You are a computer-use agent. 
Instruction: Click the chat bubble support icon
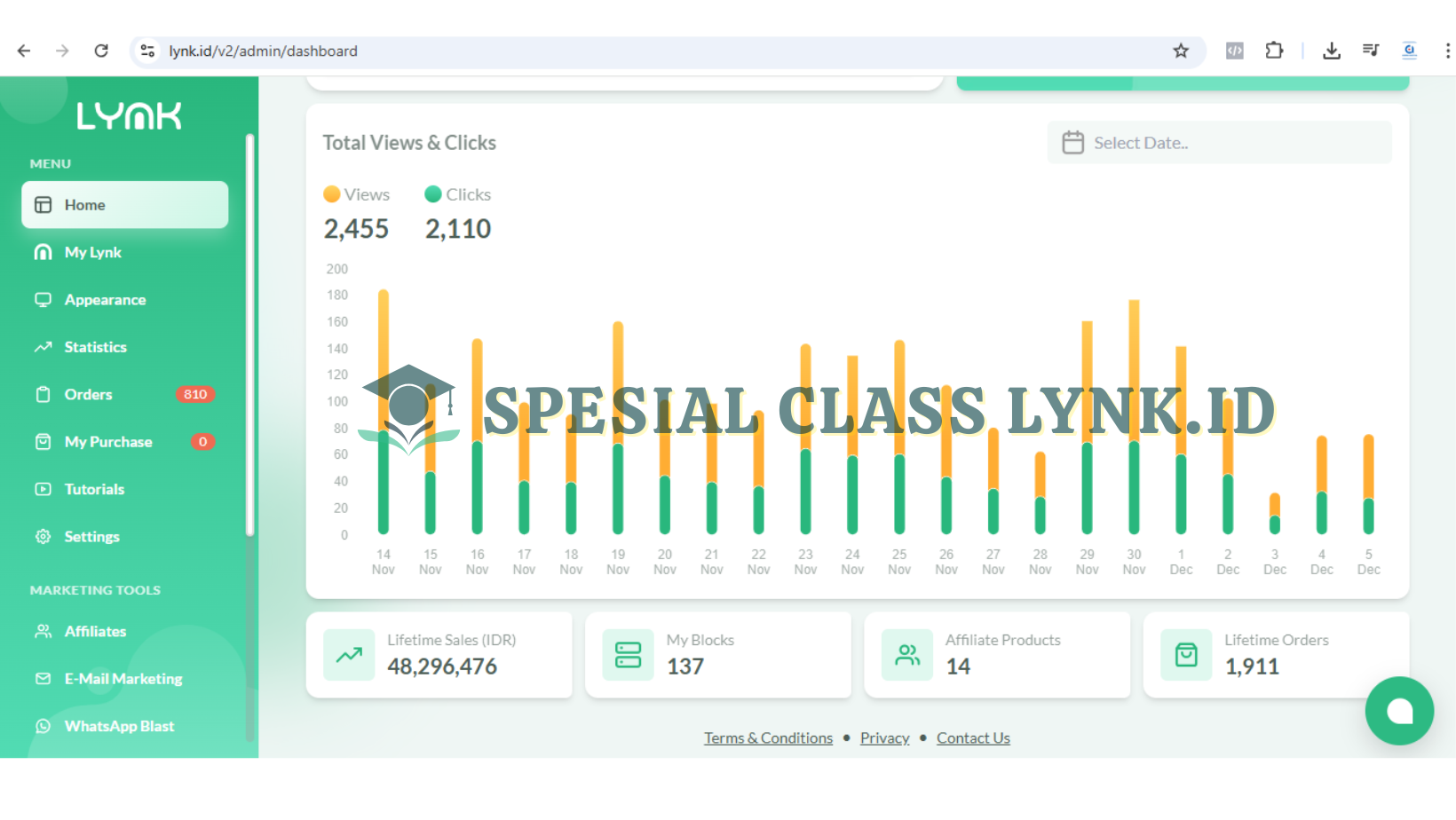pos(1399,711)
